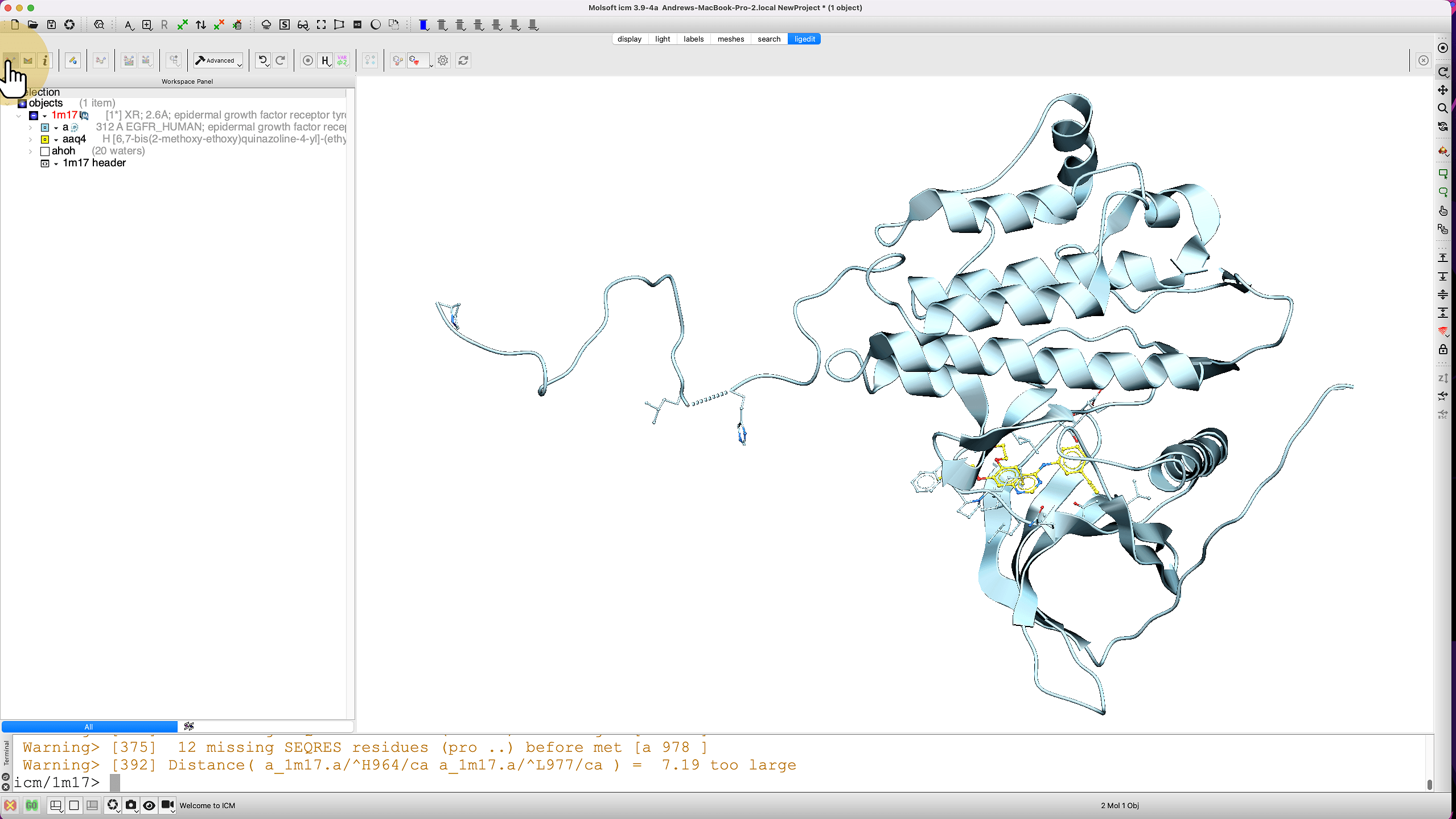The height and width of the screenshot is (819, 1456).
Task: Collapse the 1m17 object tree node
Action: point(19,115)
